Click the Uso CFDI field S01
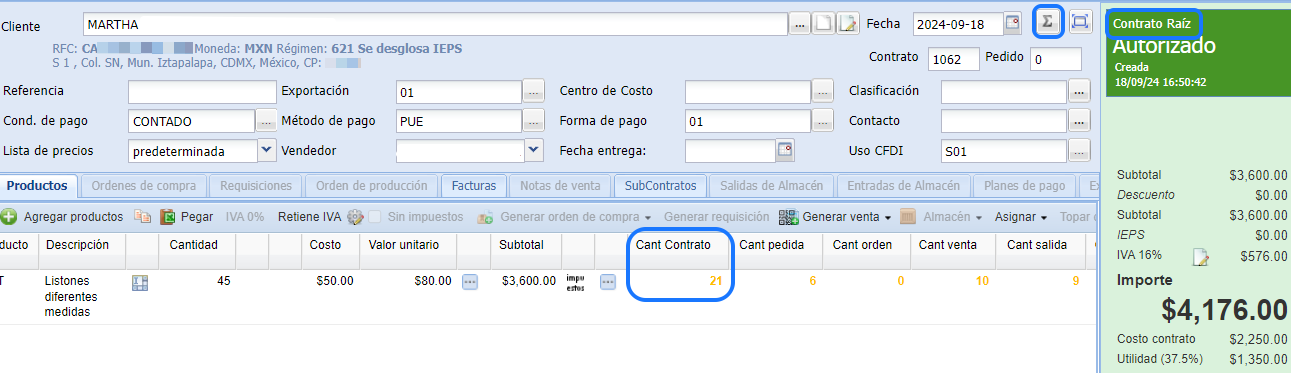 (x=1004, y=151)
